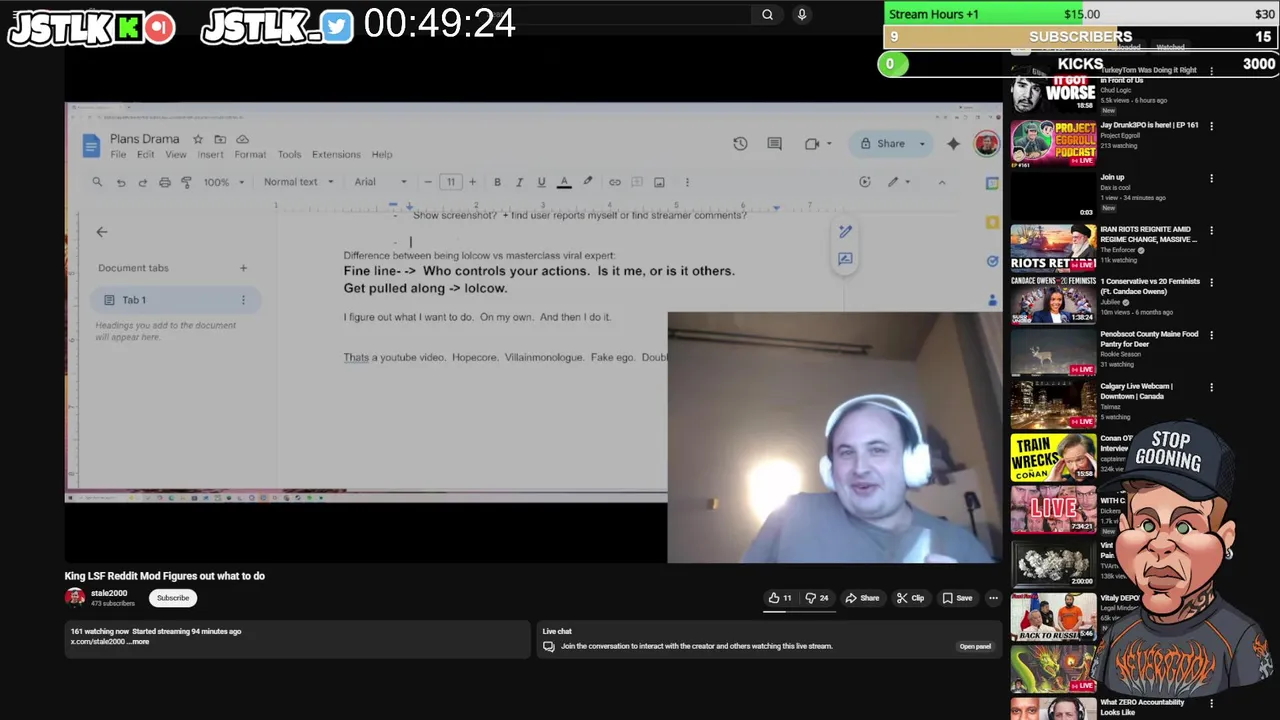
Task: Open the Arial font dropdown
Action: click(381, 182)
